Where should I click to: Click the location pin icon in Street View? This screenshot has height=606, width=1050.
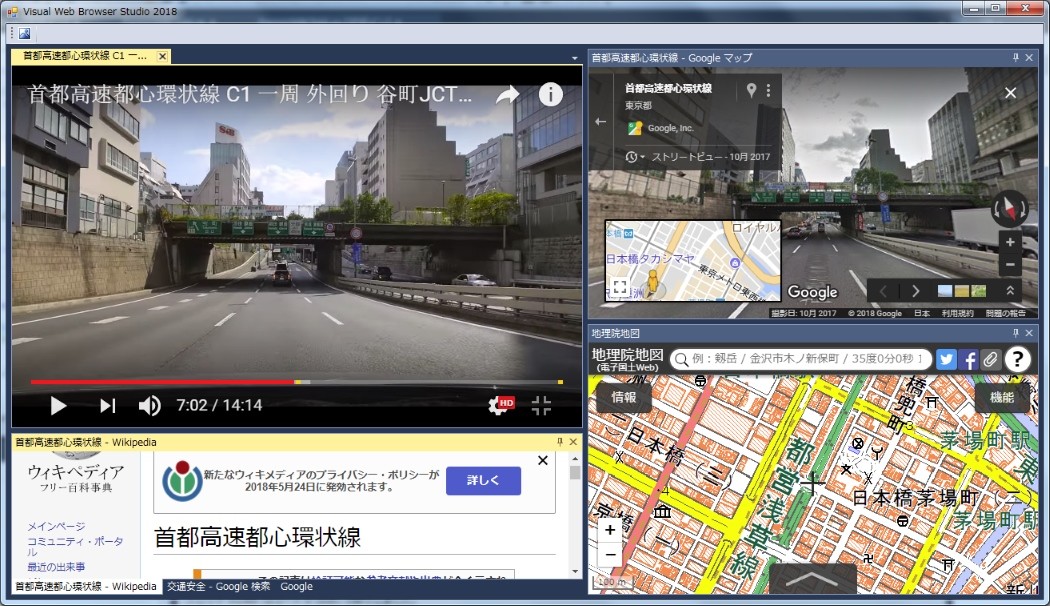pos(751,90)
